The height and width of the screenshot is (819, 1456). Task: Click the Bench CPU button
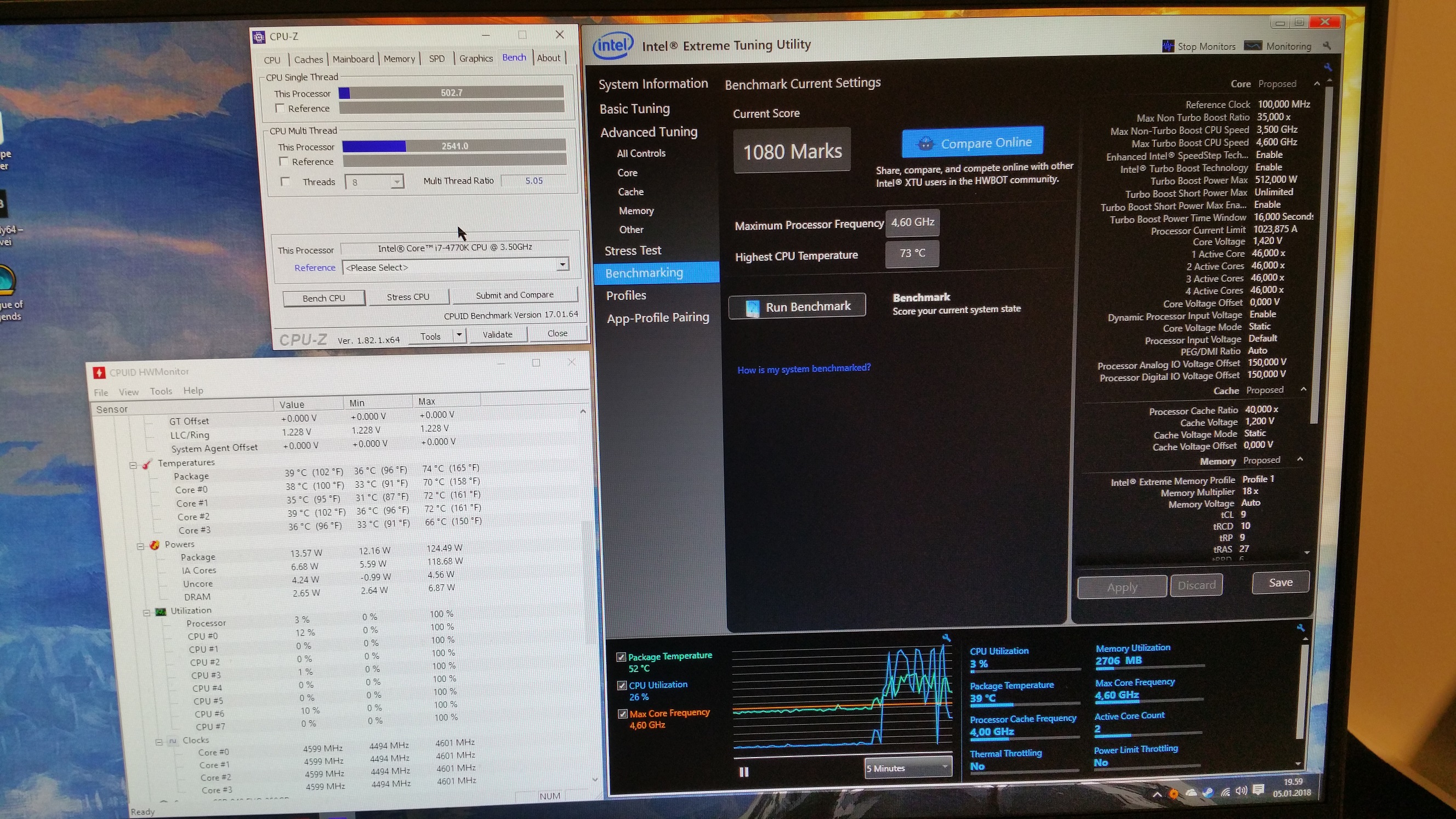pos(324,298)
